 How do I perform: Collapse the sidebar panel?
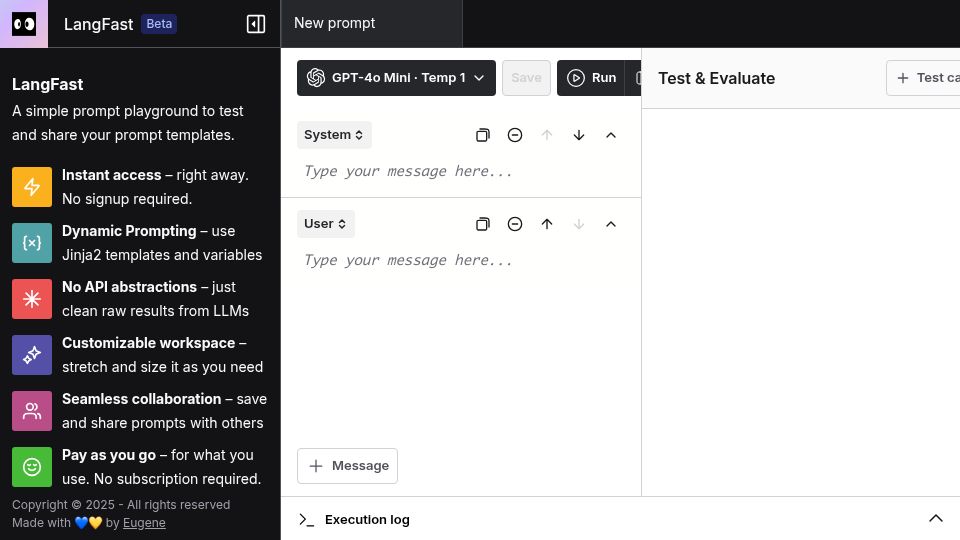(256, 24)
